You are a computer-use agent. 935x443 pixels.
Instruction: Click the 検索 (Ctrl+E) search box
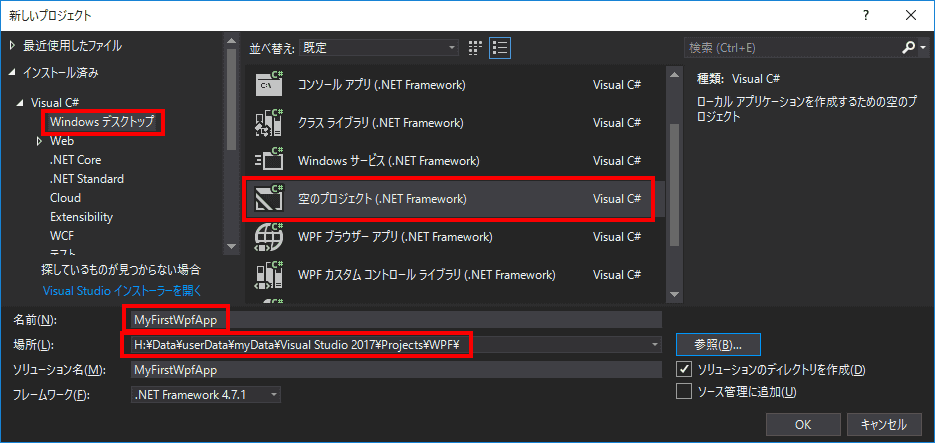tap(793, 48)
